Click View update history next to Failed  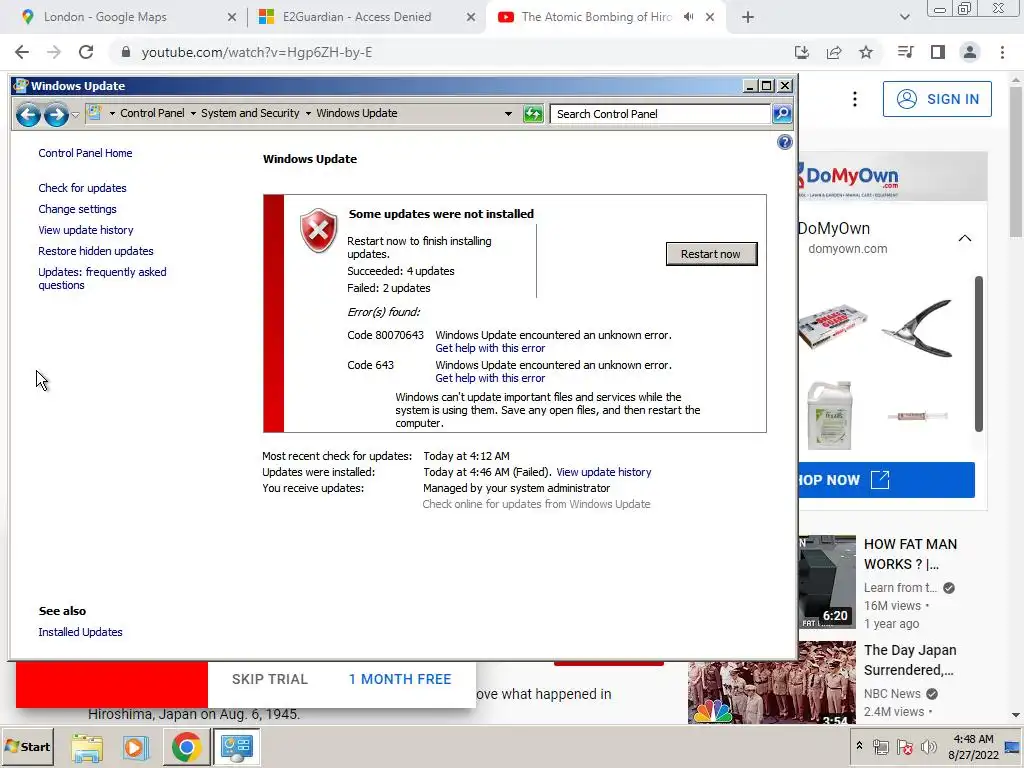(x=603, y=472)
